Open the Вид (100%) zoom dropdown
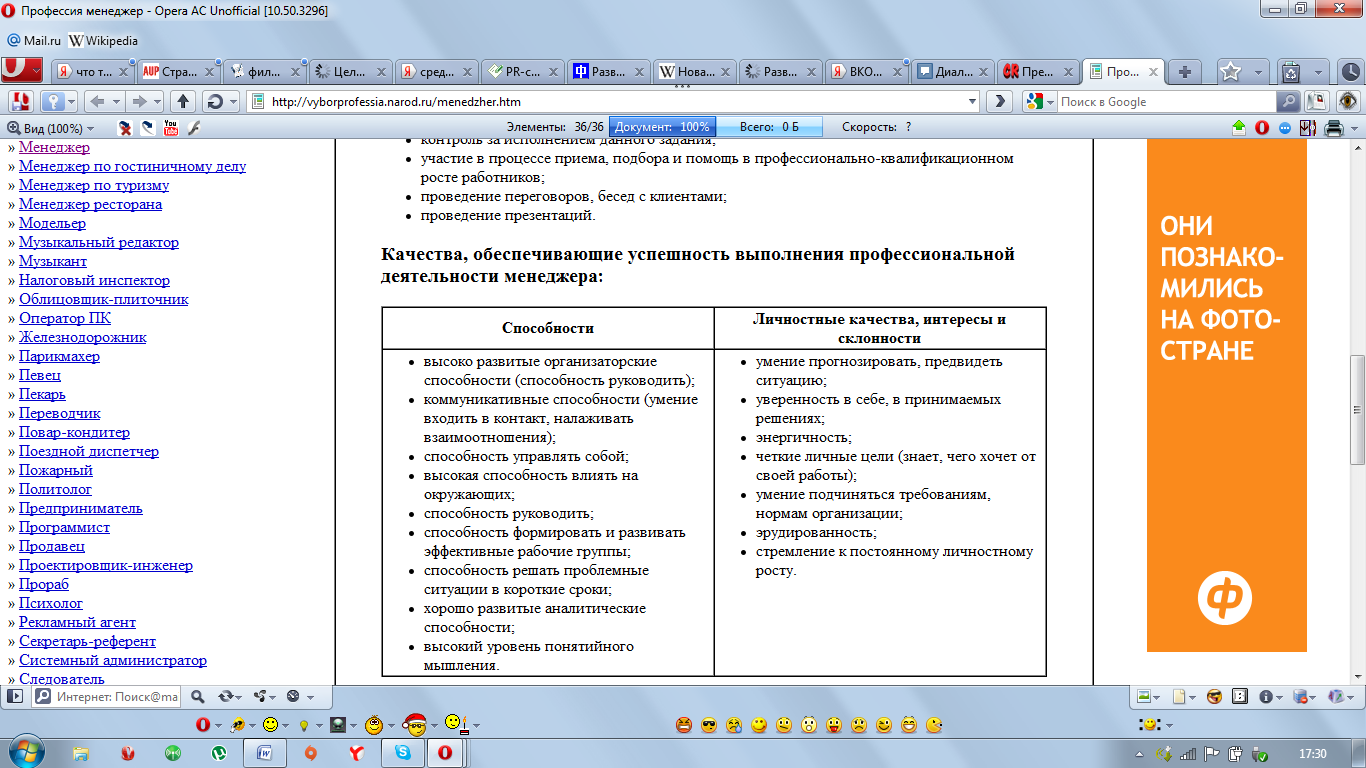The image size is (1366, 768). click(50, 128)
